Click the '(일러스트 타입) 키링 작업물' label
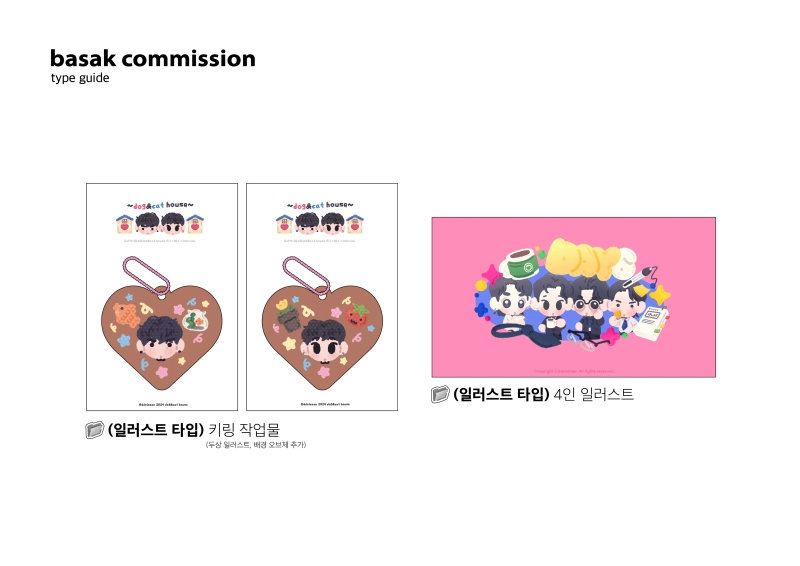The height and width of the screenshot is (566, 800). pyautogui.click(x=194, y=430)
